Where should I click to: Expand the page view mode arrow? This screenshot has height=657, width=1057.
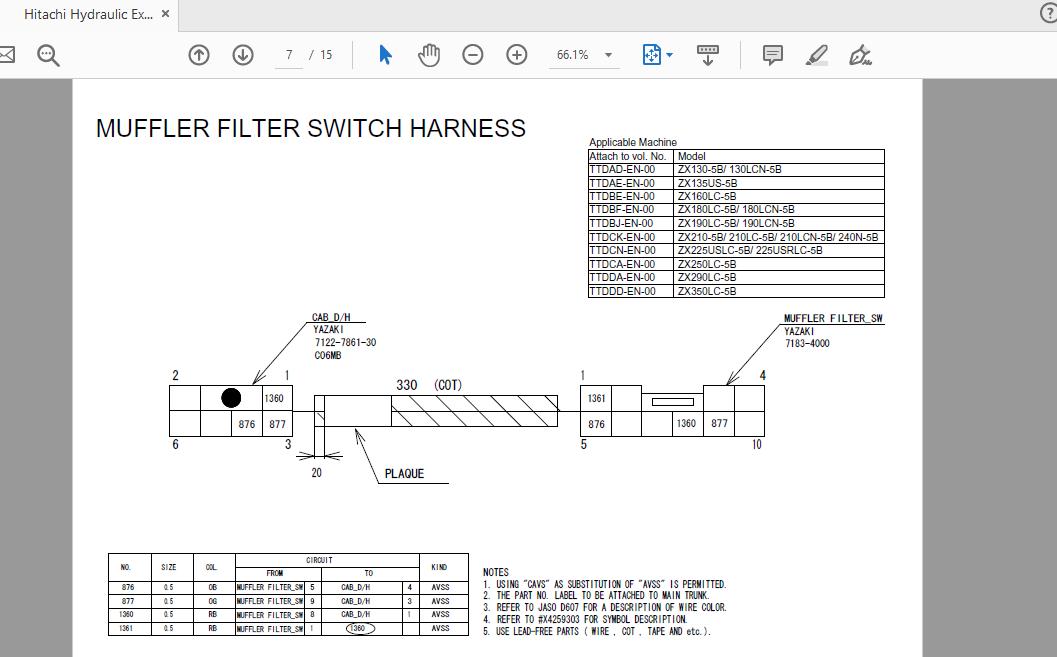668,55
